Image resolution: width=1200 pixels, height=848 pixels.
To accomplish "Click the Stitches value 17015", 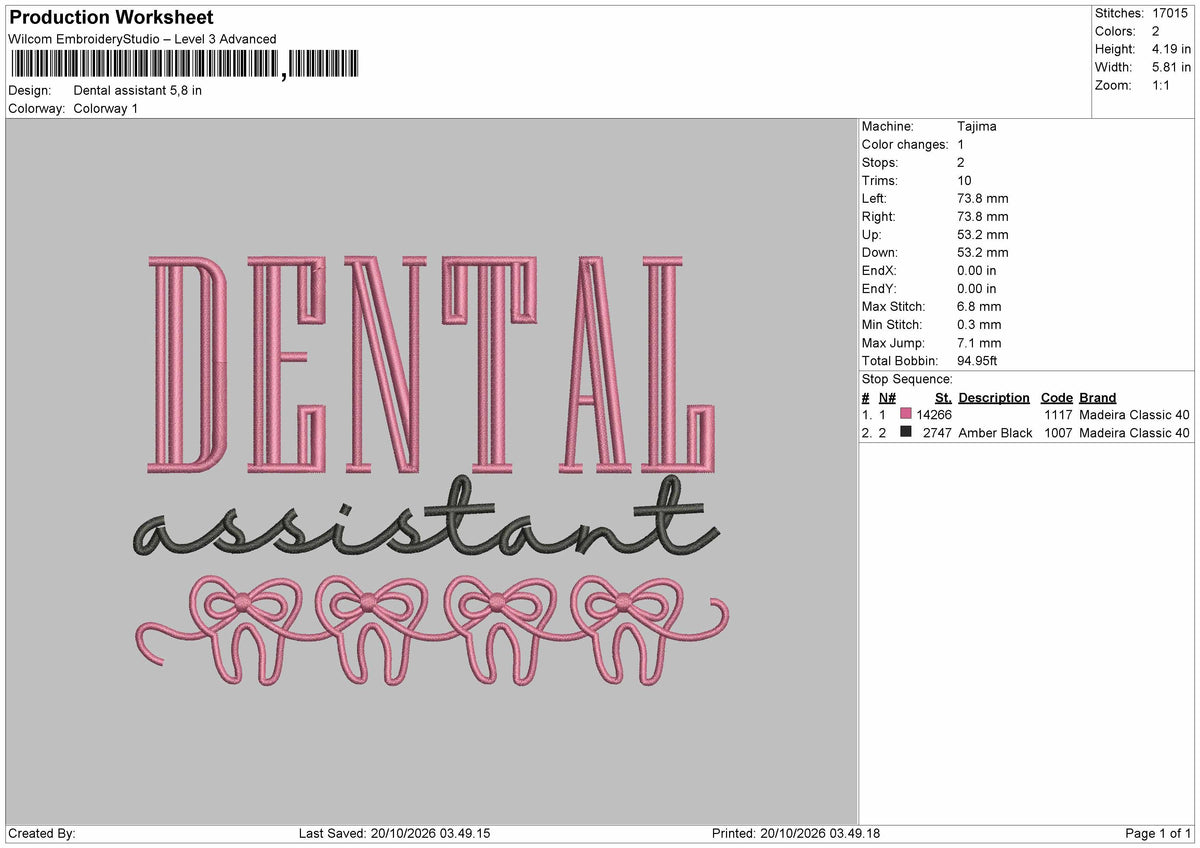I will click(1170, 13).
